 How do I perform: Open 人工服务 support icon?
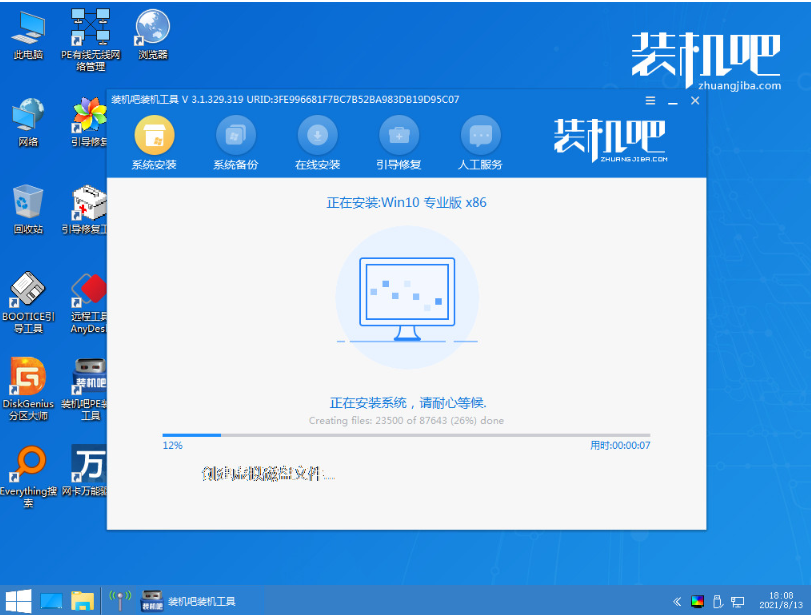pyautogui.click(x=480, y=143)
